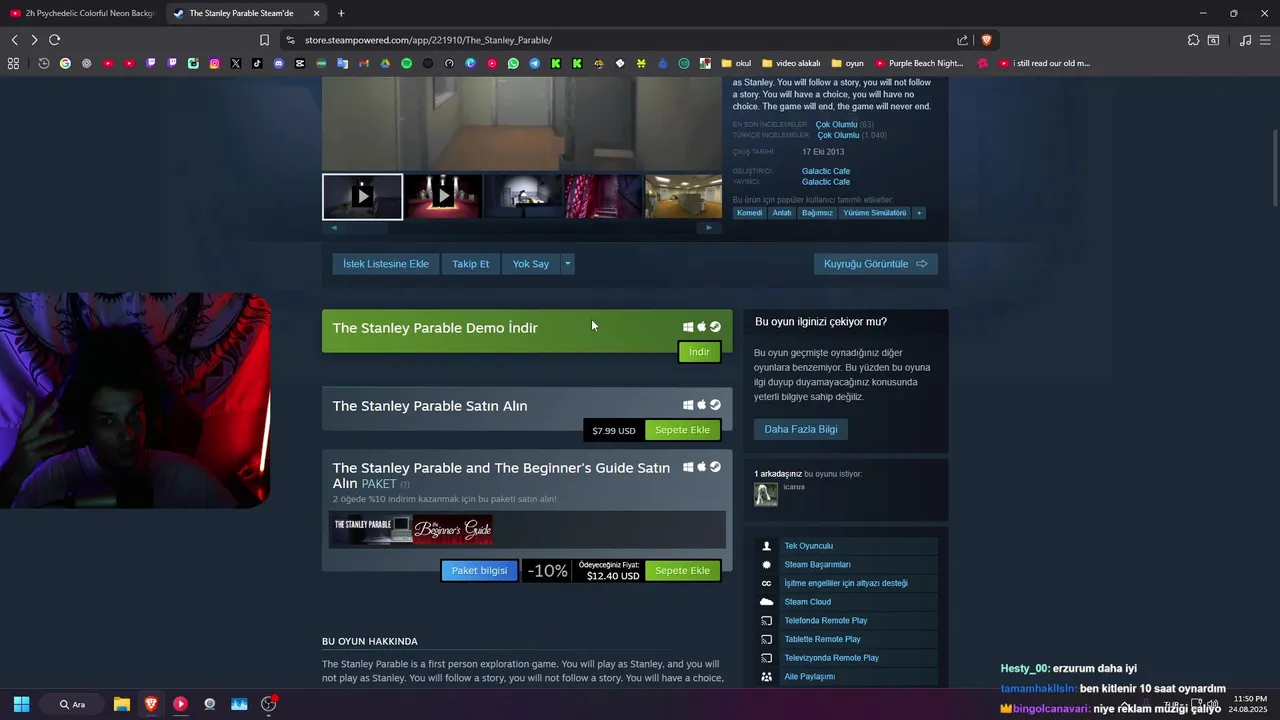Viewport: 1280px width, 720px height.
Task: Go back with the browser back arrow
Action: tap(14, 40)
